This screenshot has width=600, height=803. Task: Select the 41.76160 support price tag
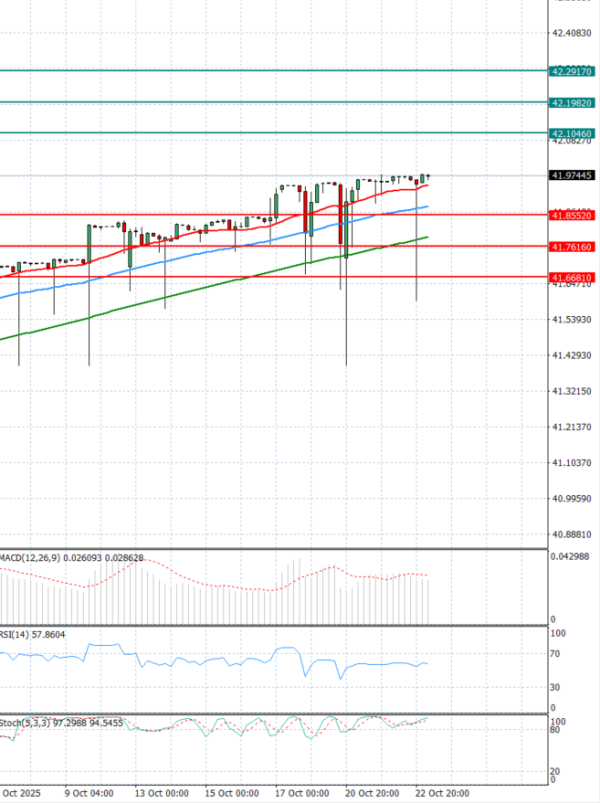click(x=573, y=246)
